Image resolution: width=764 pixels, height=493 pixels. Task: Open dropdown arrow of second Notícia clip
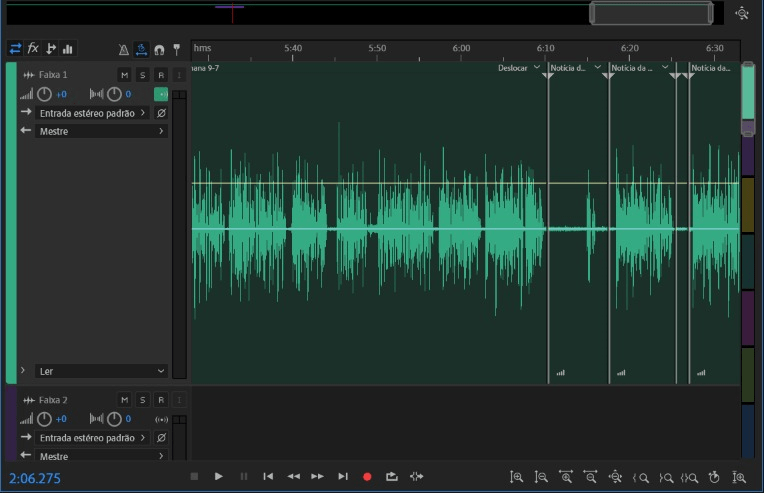pyautogui.click(x=665, y=67)
